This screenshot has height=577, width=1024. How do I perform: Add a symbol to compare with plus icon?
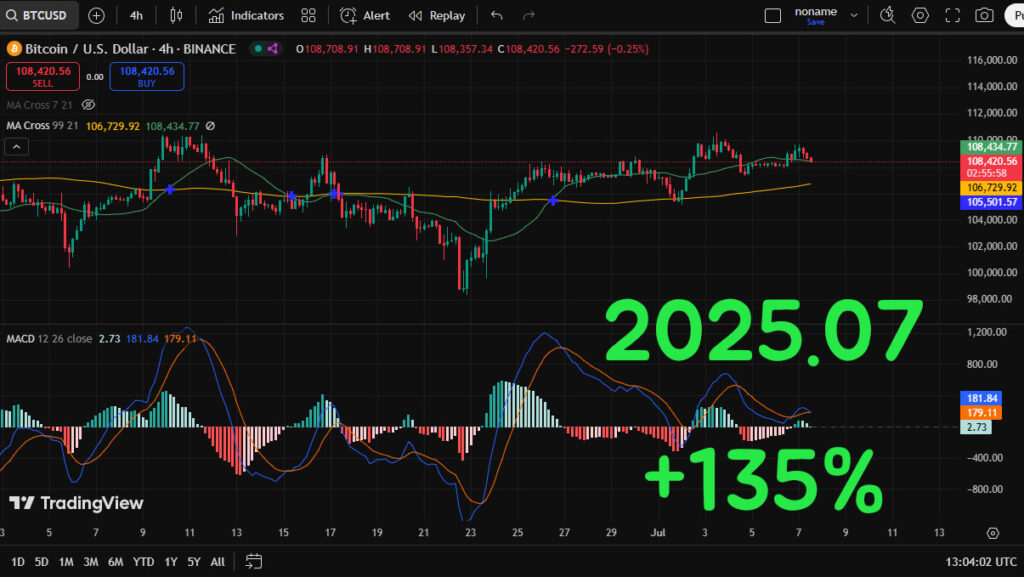click(x=96, y=16)
